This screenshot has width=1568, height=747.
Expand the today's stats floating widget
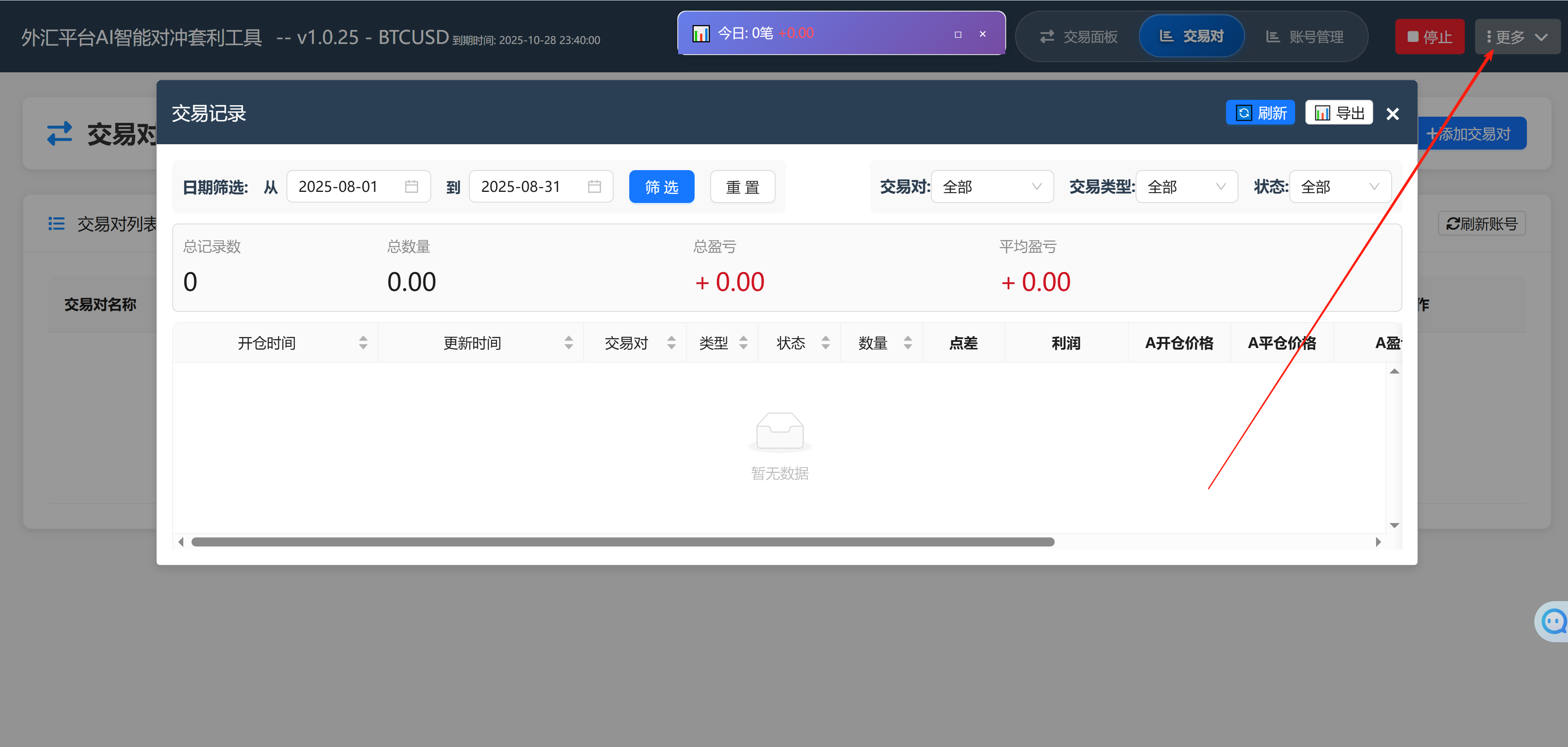958,35
